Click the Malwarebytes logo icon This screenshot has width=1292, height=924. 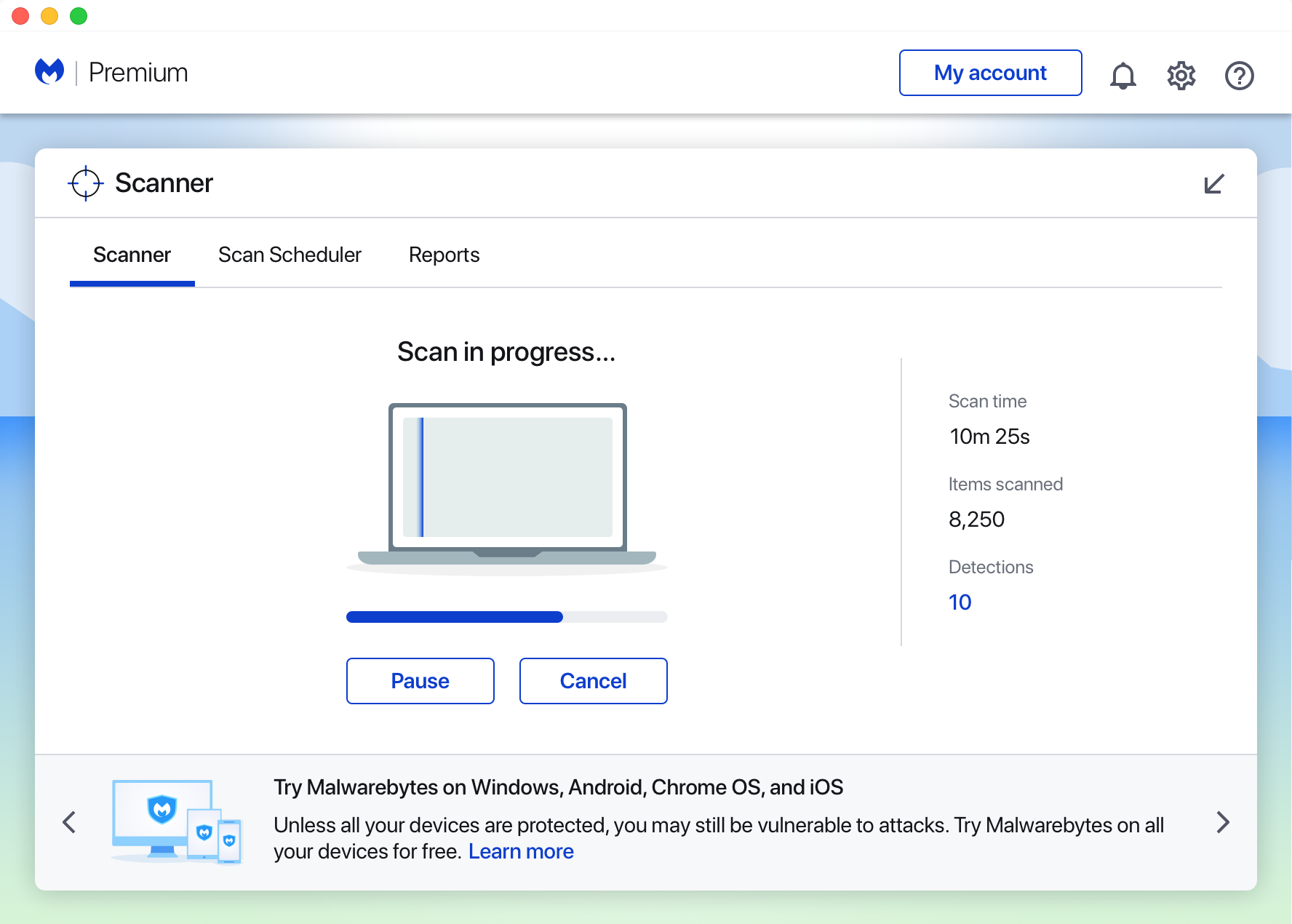coord(49,72)
